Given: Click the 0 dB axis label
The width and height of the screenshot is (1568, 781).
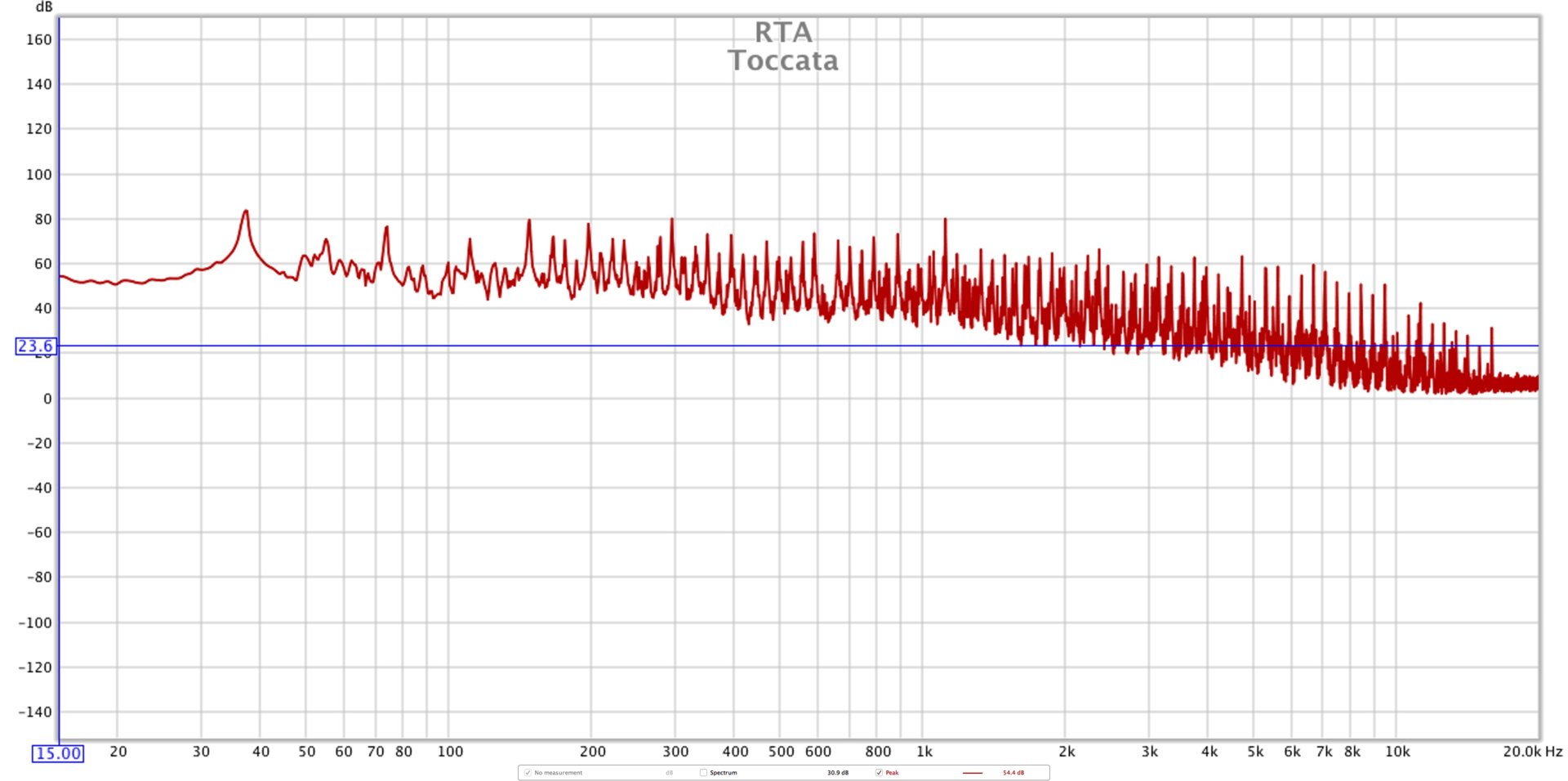Looking at the screenshot, I should pos(47,399).
